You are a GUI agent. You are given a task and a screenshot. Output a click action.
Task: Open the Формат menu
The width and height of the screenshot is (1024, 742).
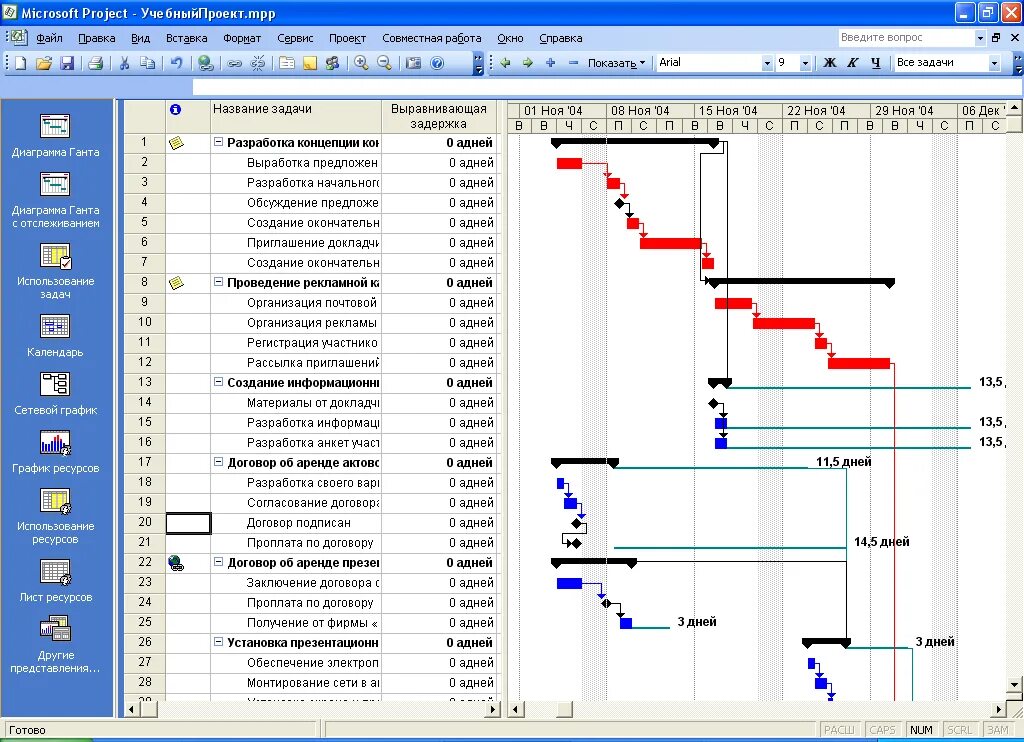[242, 38]
